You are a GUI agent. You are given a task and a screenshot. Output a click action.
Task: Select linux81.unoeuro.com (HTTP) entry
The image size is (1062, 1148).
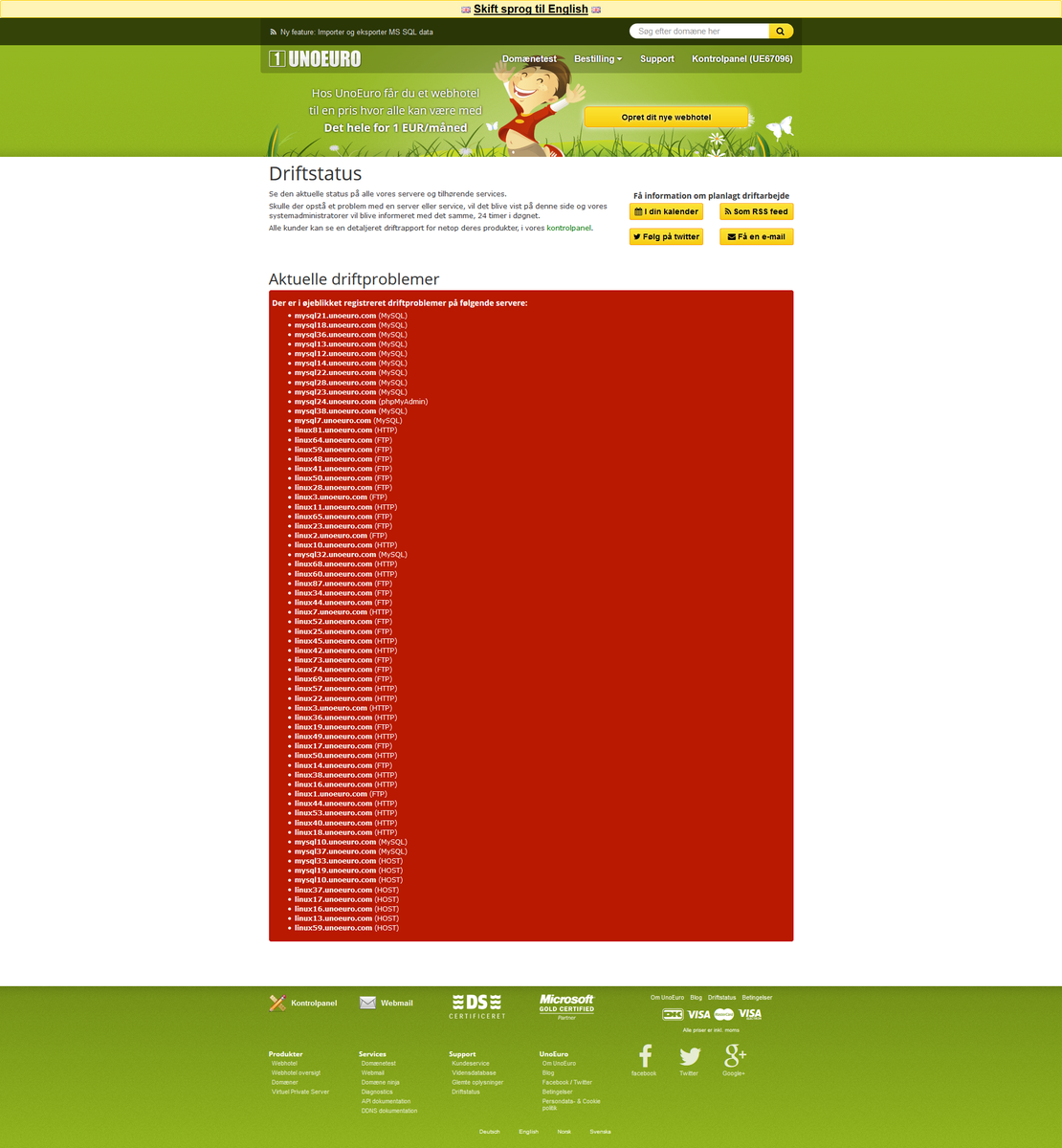pos(345,430)
